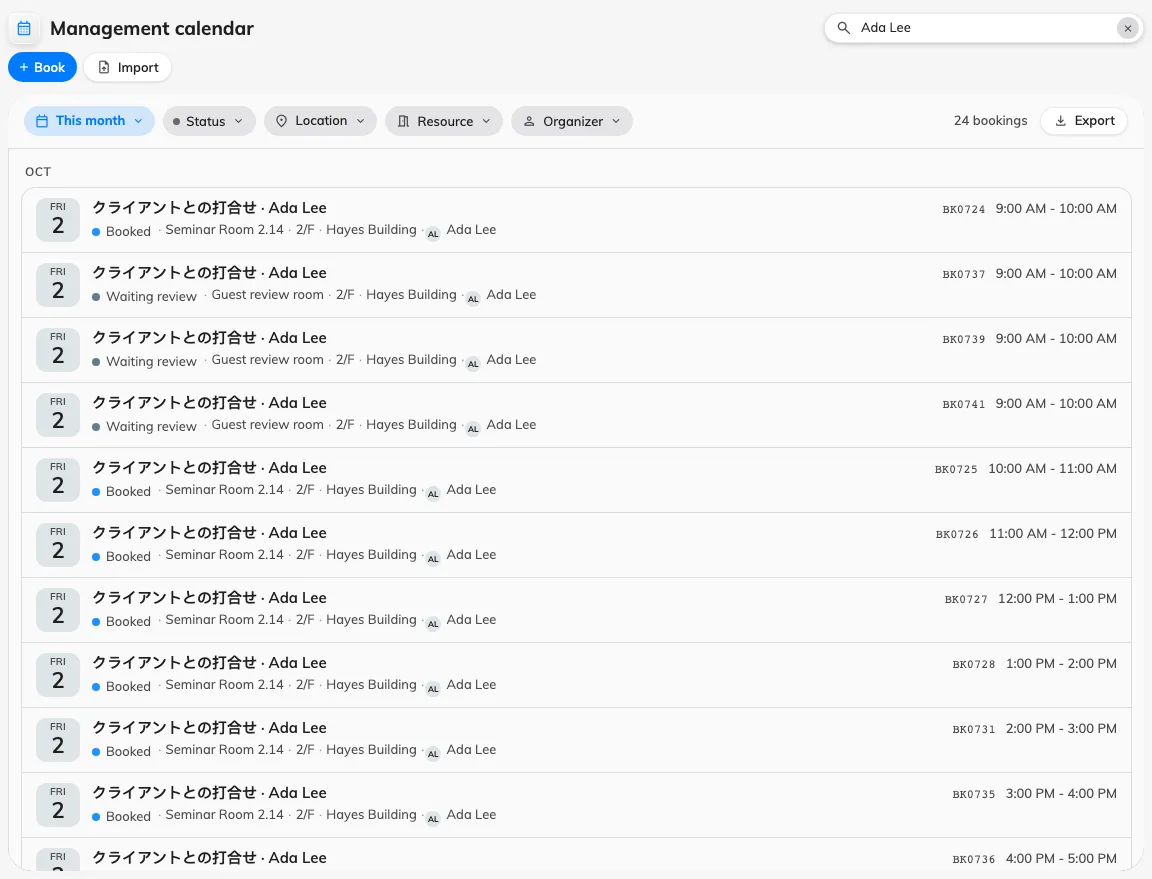The width and height of the screenshot is (1152, 879).
Task: Click the OCT month header
Action: tap(38, 172)
